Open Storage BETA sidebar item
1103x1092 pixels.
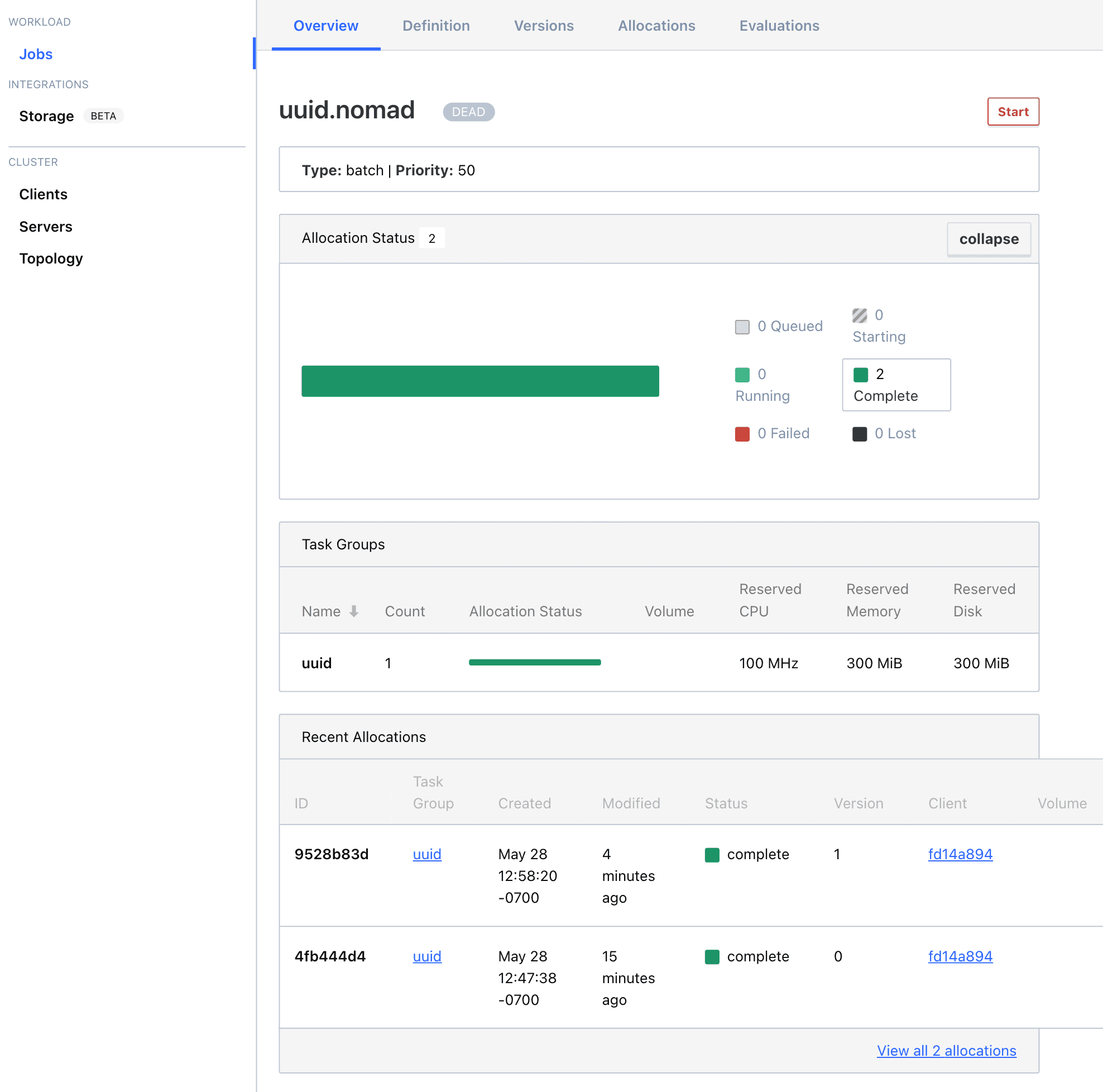point(47,116)
